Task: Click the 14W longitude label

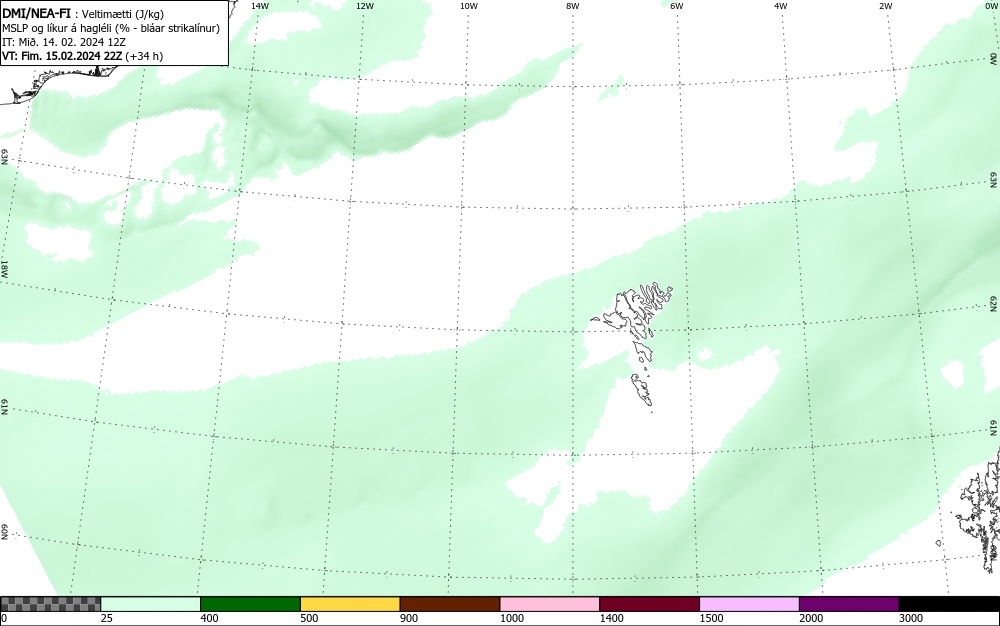Action: [x=260, y=6]
